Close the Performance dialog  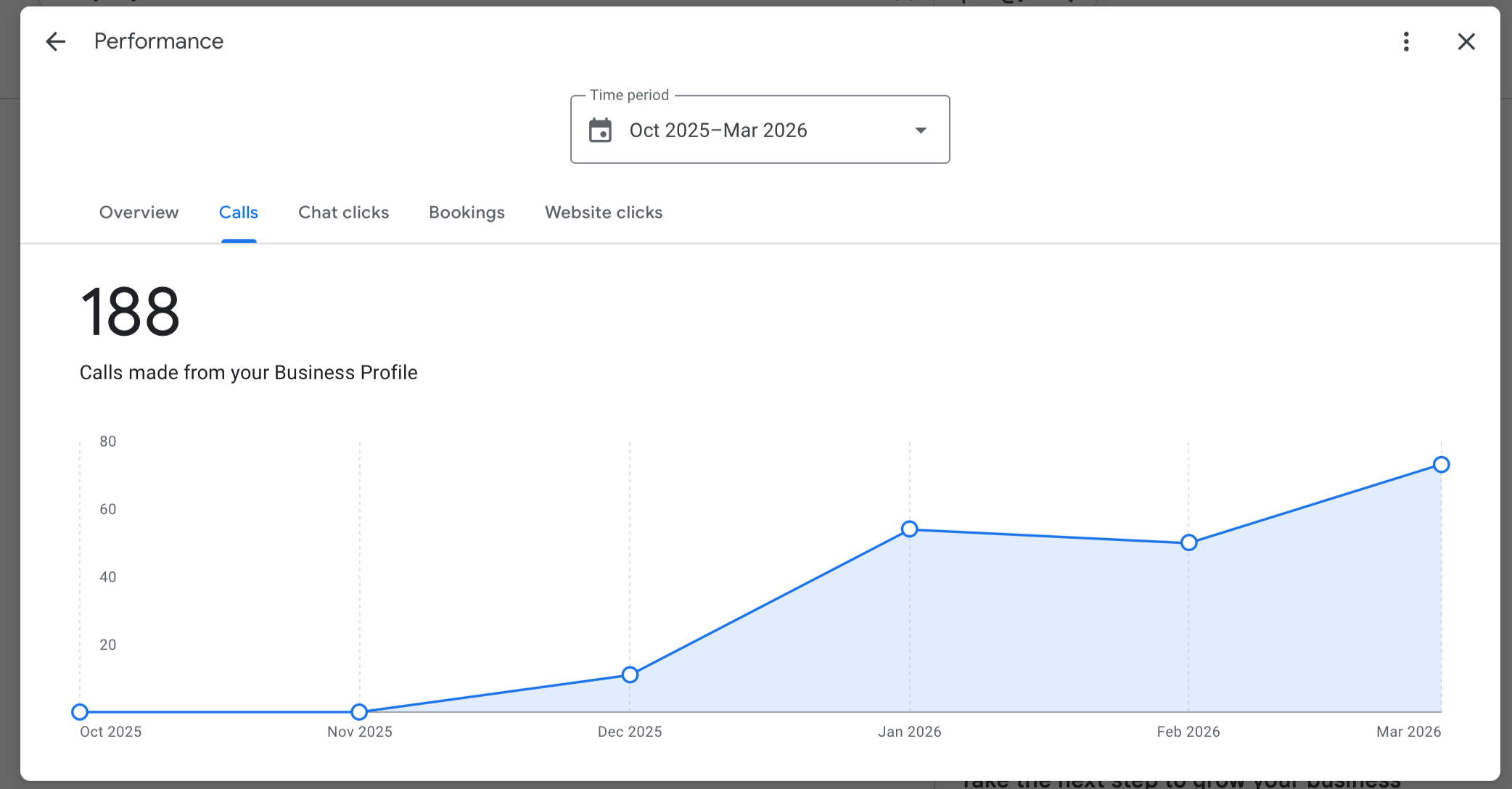point(1466,41)
